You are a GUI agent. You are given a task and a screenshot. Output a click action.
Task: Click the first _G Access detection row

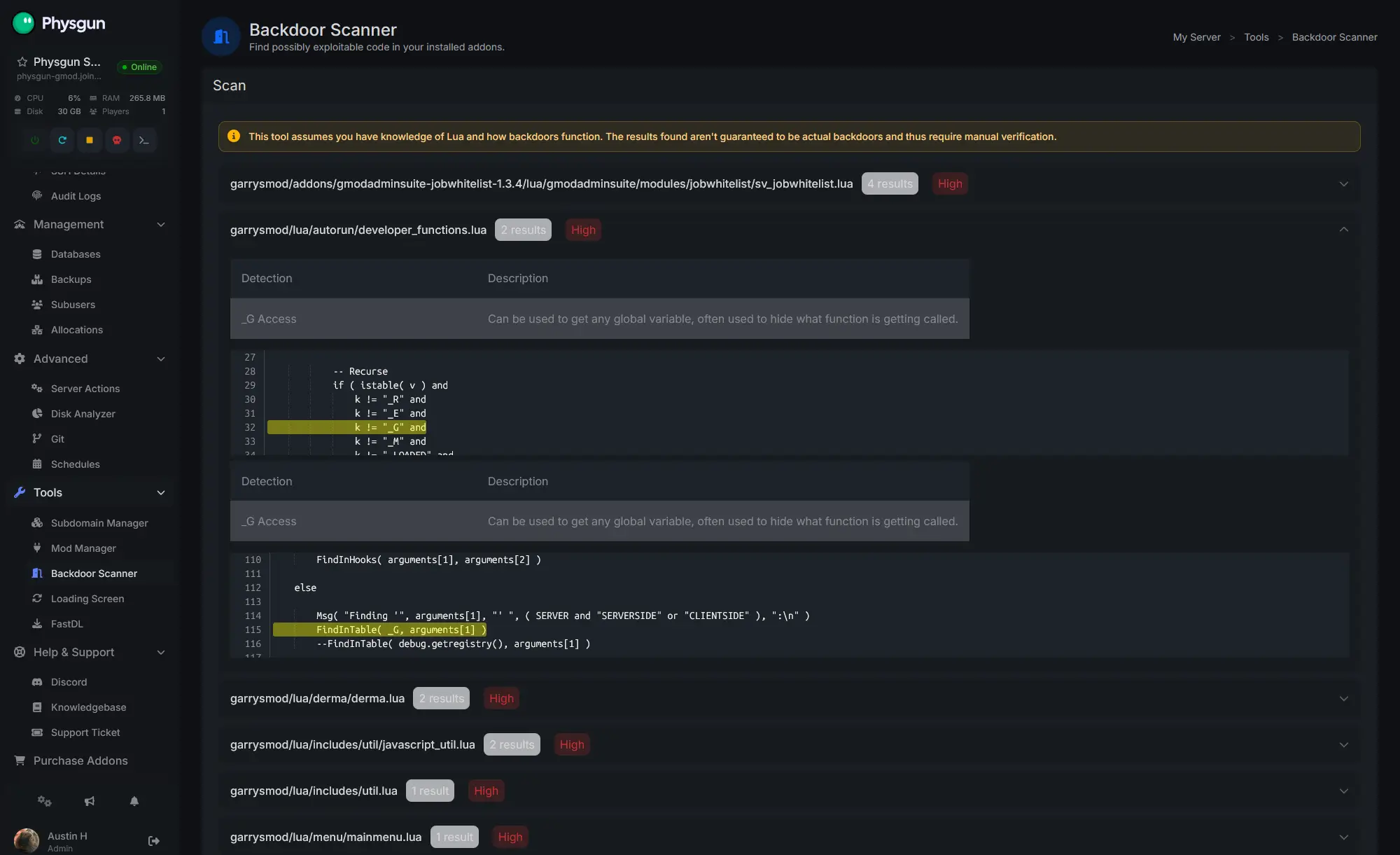599,319
